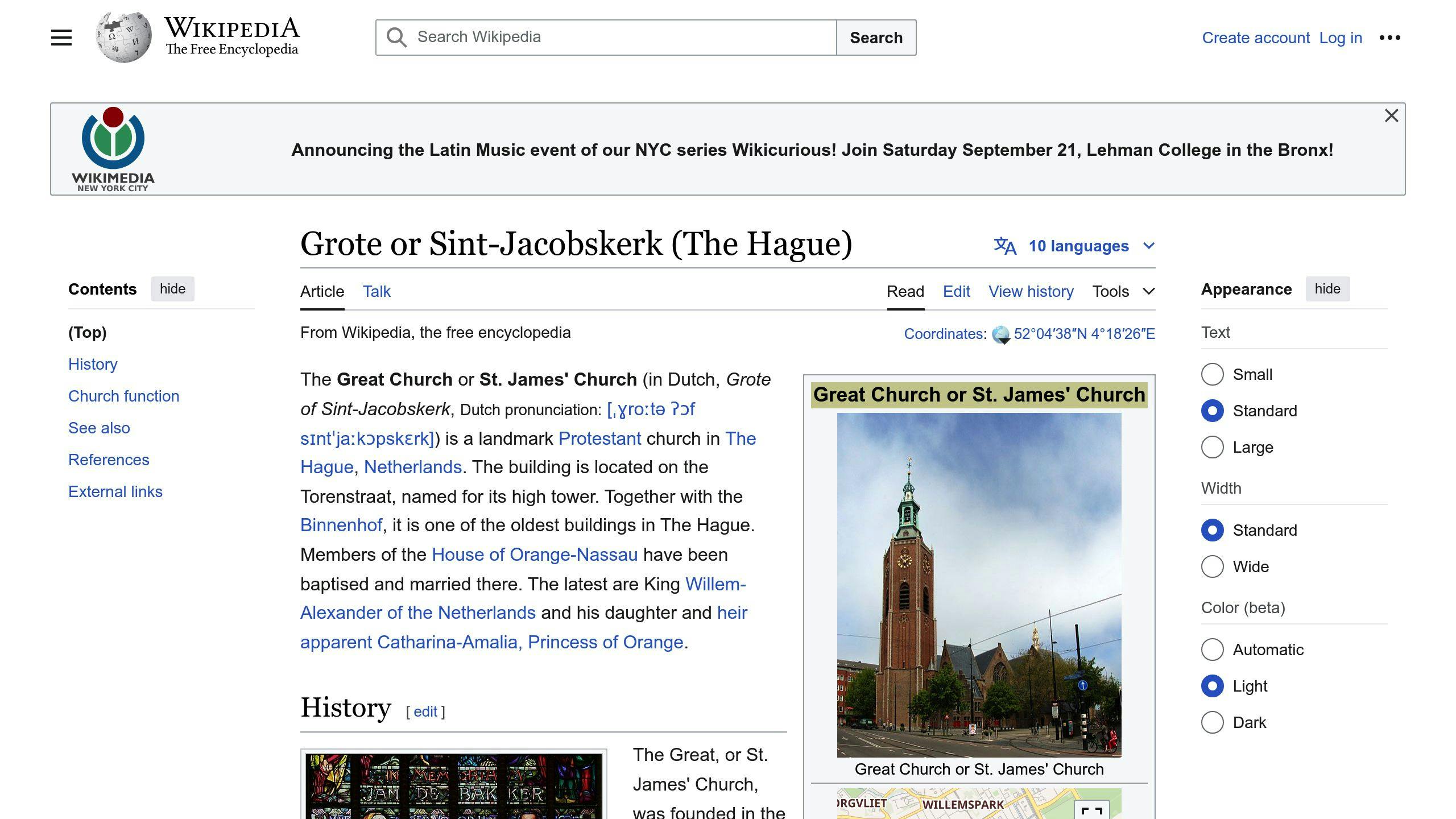Open the Binnenhof link
The image size is (1456, 819).
click(x=341, y=525)
